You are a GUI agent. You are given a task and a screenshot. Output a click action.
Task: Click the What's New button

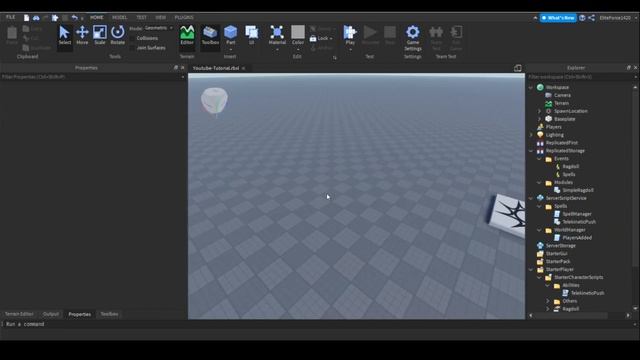point(558,18)
